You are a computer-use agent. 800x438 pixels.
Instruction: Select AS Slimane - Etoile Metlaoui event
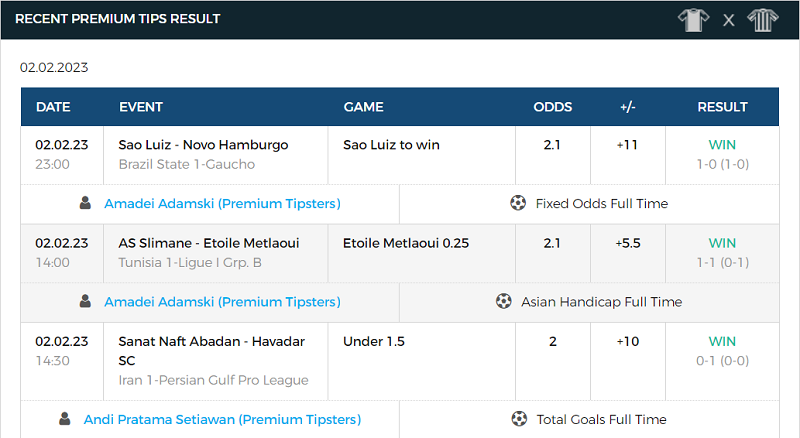[x=209, y=243]
